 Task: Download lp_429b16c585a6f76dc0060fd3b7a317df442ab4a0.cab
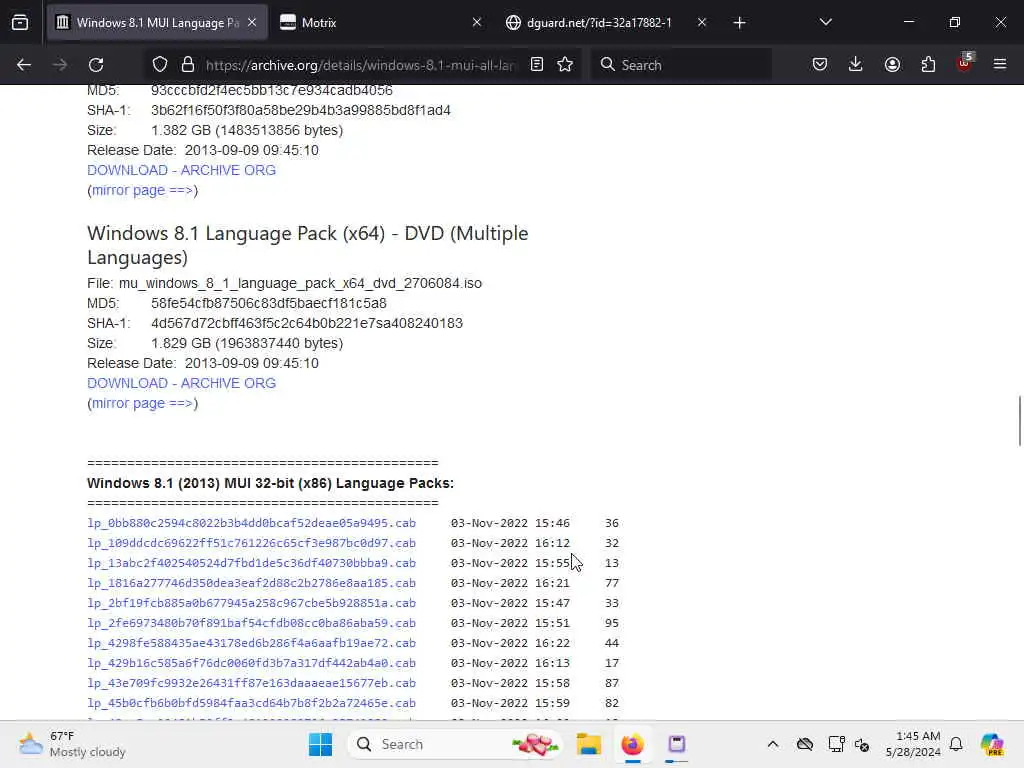[x=251, y=663]
